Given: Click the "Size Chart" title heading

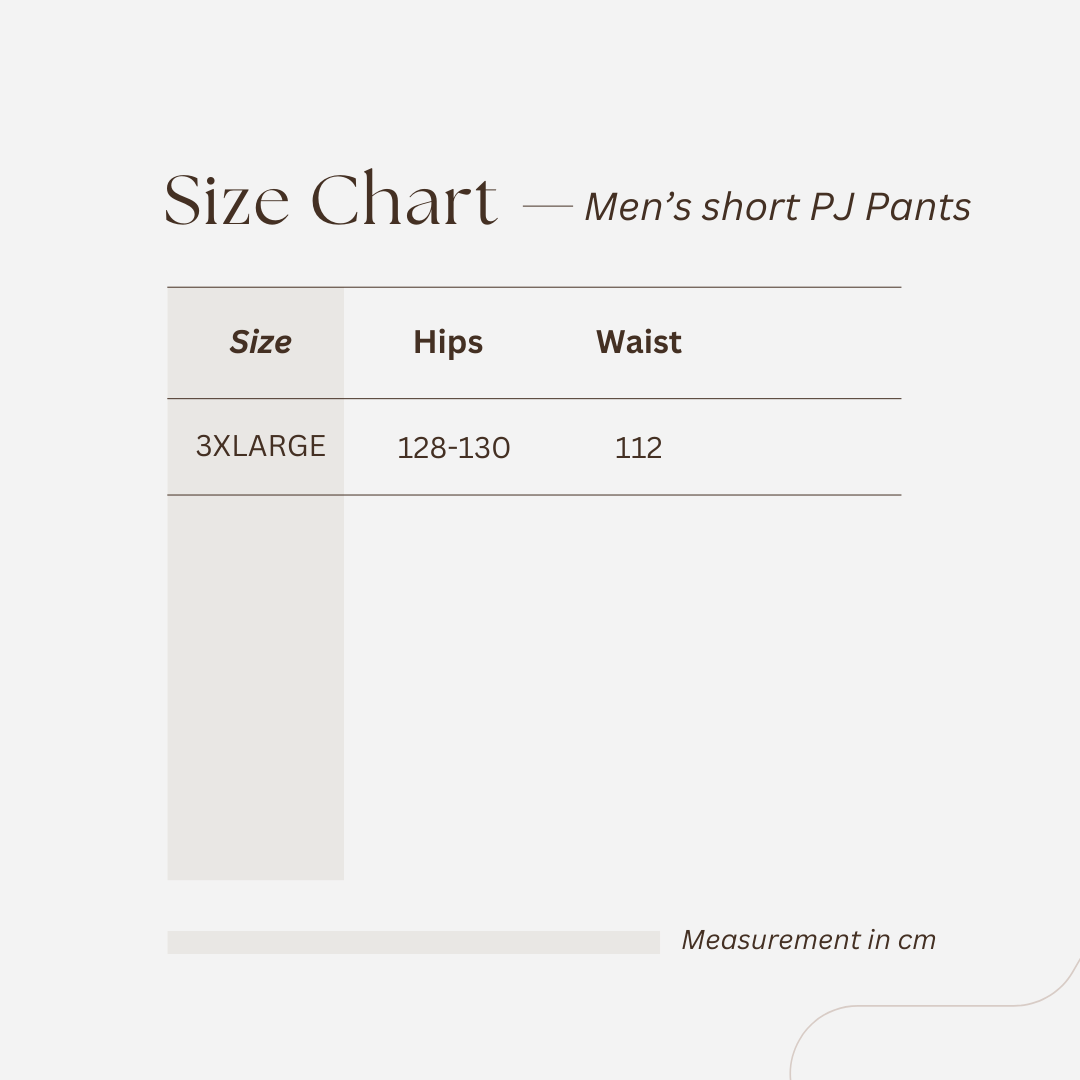Looking at the screenshot, I should point(330,200).
